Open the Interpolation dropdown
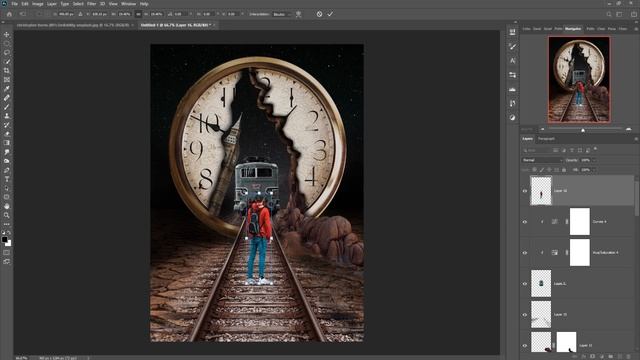This screenshot has width=640, height=360. tap(281, 14)
